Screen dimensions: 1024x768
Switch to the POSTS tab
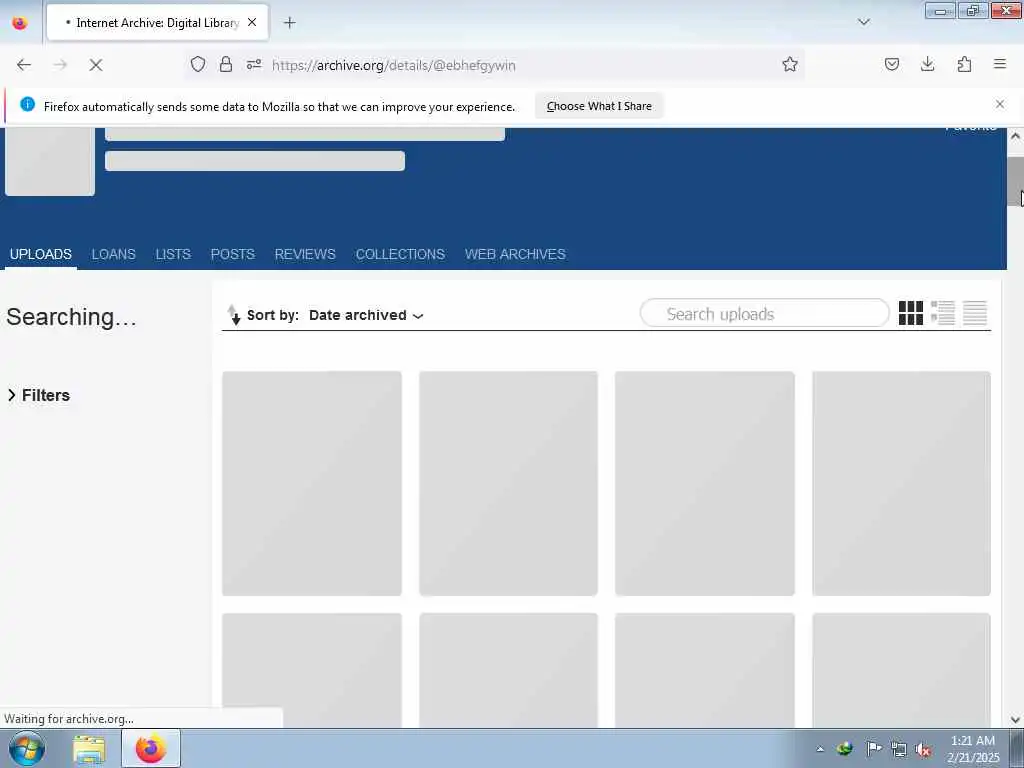tap(232, 254)
